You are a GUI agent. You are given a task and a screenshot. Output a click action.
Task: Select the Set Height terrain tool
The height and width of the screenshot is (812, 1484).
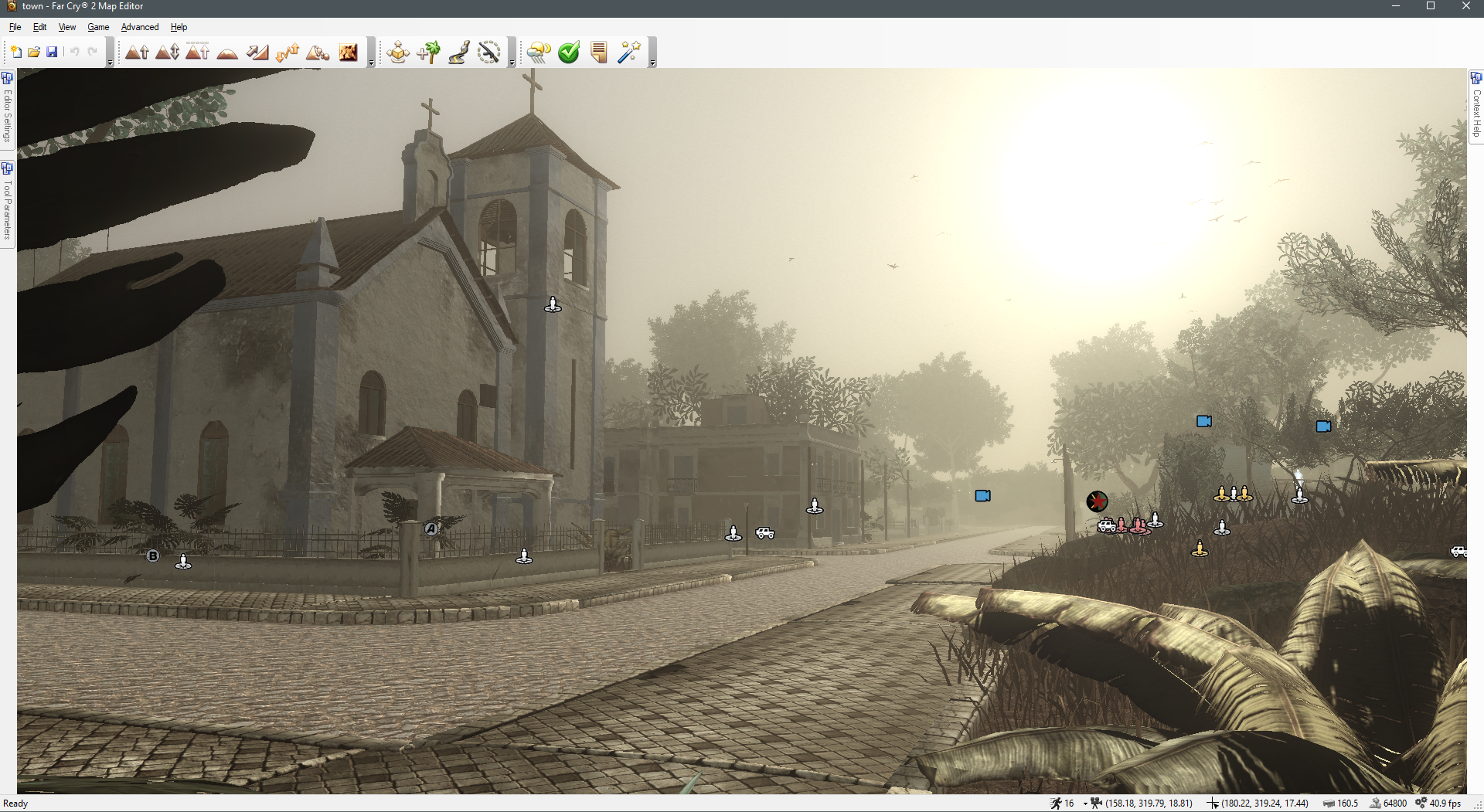[x=197, y=52]
